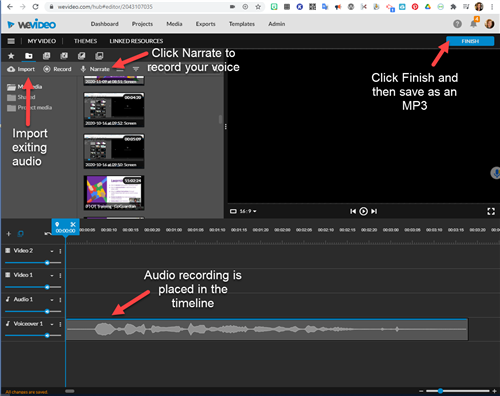Screen dimensions: 500x396
Task: Open the Project media folder
Action: pyautogui.click(x=30, y=108)
